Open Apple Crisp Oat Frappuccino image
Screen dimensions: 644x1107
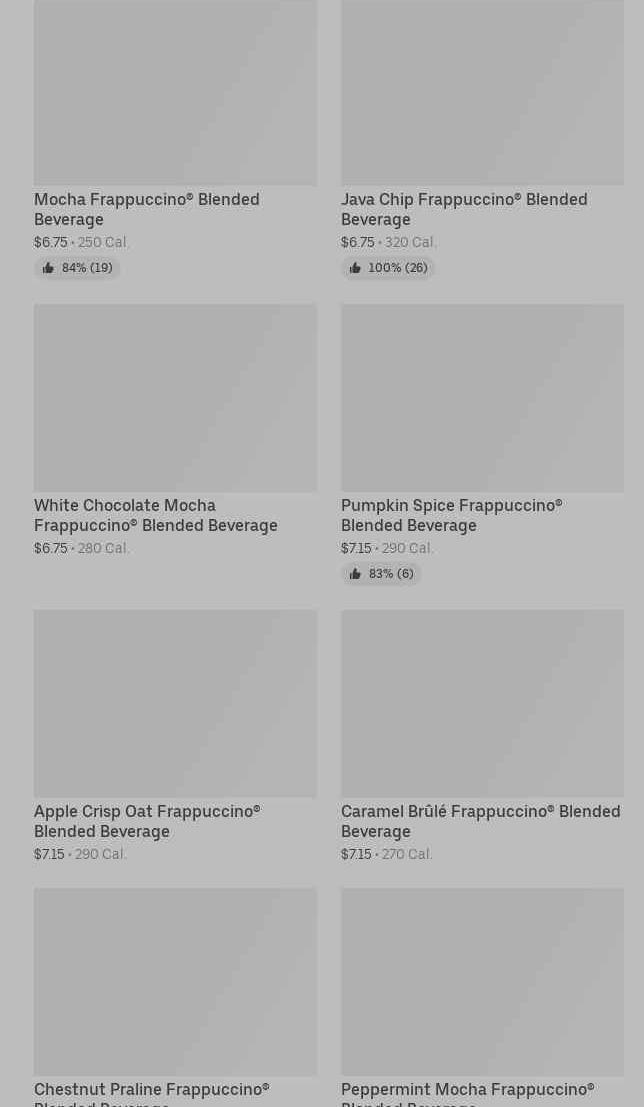point(175,703)
